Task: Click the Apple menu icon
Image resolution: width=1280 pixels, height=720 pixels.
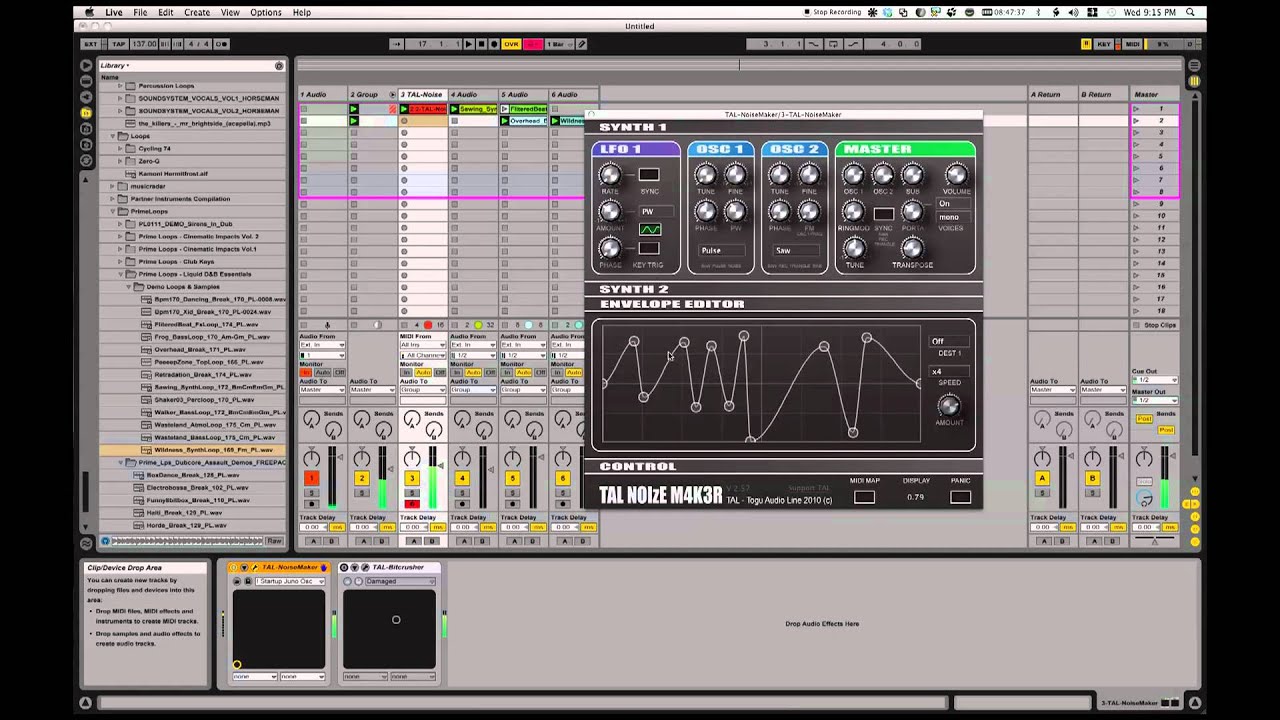Action: point(90,12)
